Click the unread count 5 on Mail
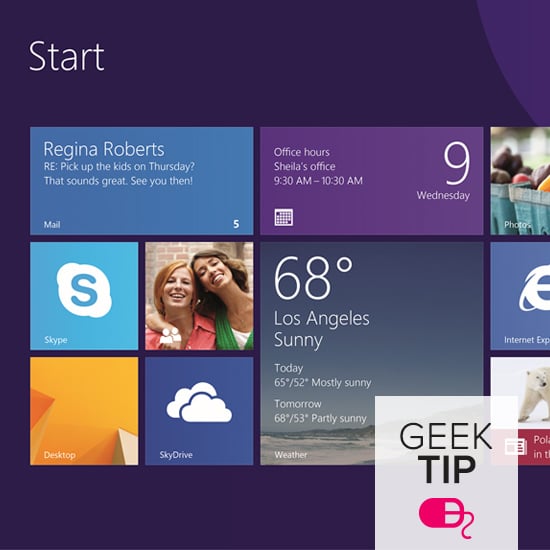 (x=236, y=224)
